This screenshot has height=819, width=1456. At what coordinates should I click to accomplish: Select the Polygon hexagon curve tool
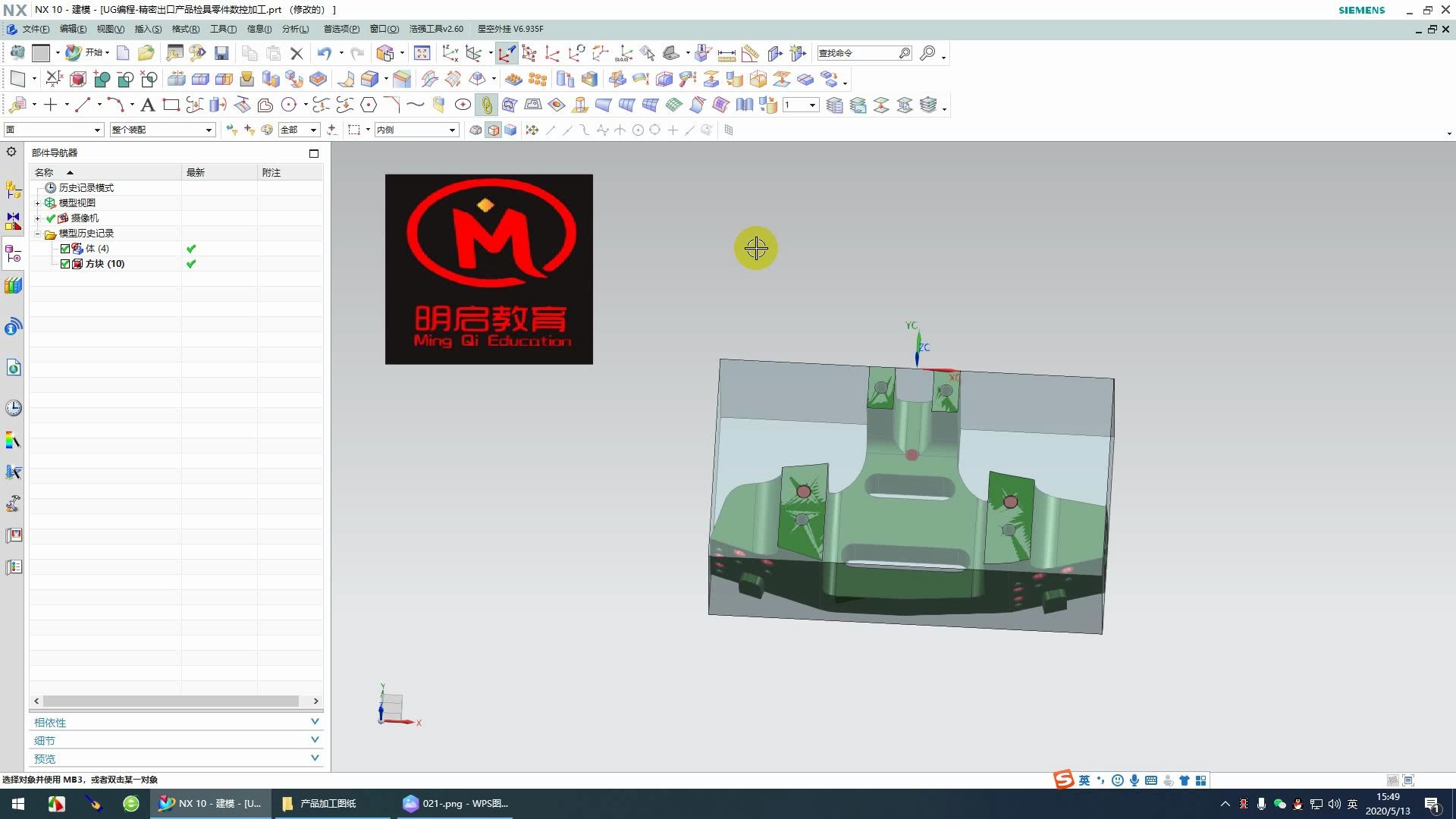point(369,105)
